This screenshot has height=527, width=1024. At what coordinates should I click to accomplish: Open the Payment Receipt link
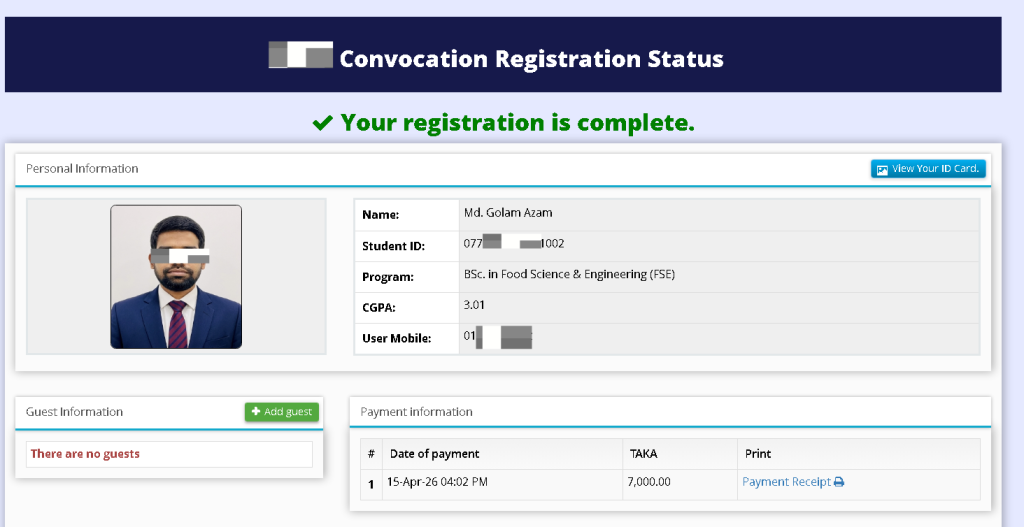click(x=786, y=482)
